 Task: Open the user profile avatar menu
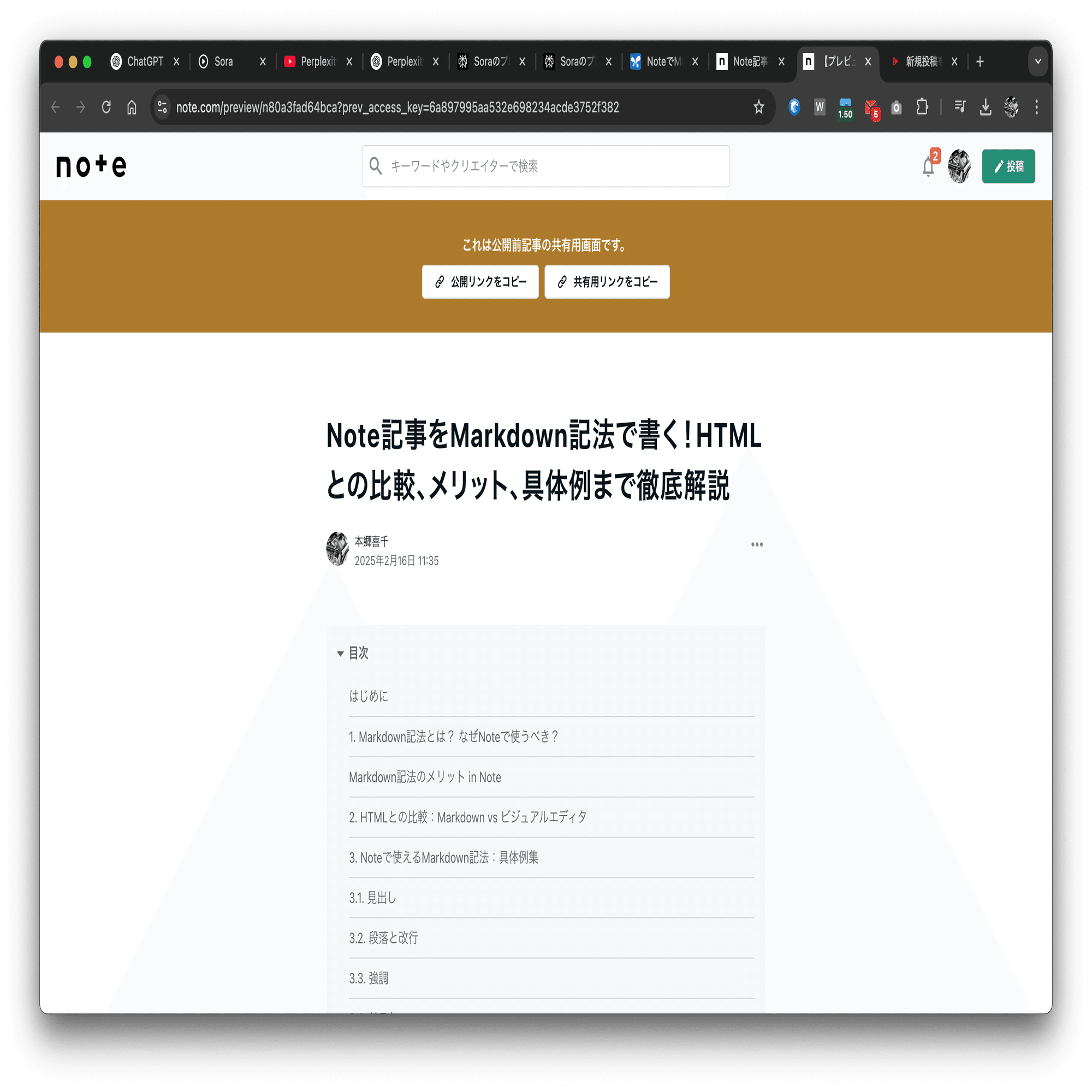coord(959,166)
